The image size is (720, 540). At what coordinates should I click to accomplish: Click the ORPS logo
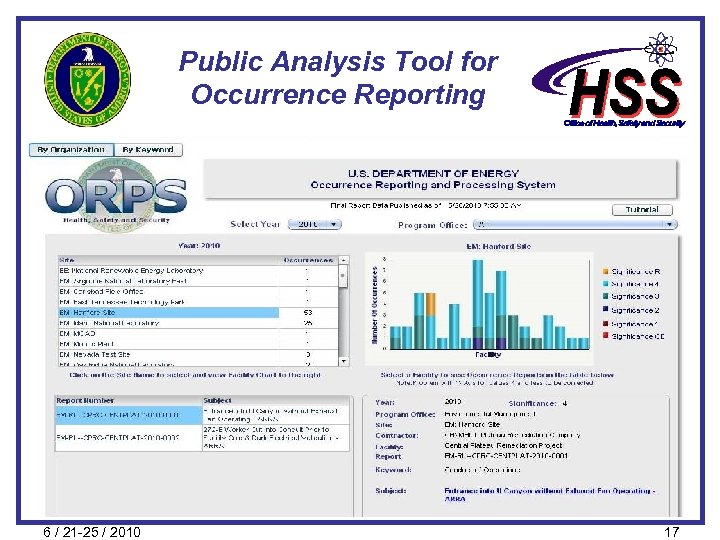pyautogui.click(x=116, y=195)
